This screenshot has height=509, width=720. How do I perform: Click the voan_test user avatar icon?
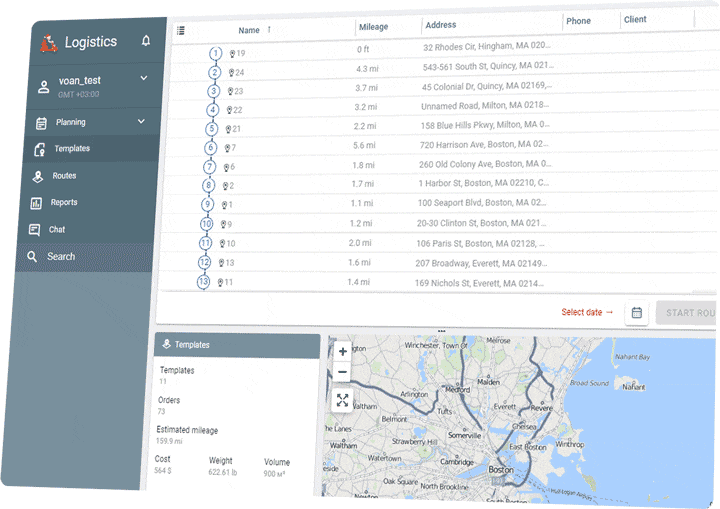(x=44, y=87)
